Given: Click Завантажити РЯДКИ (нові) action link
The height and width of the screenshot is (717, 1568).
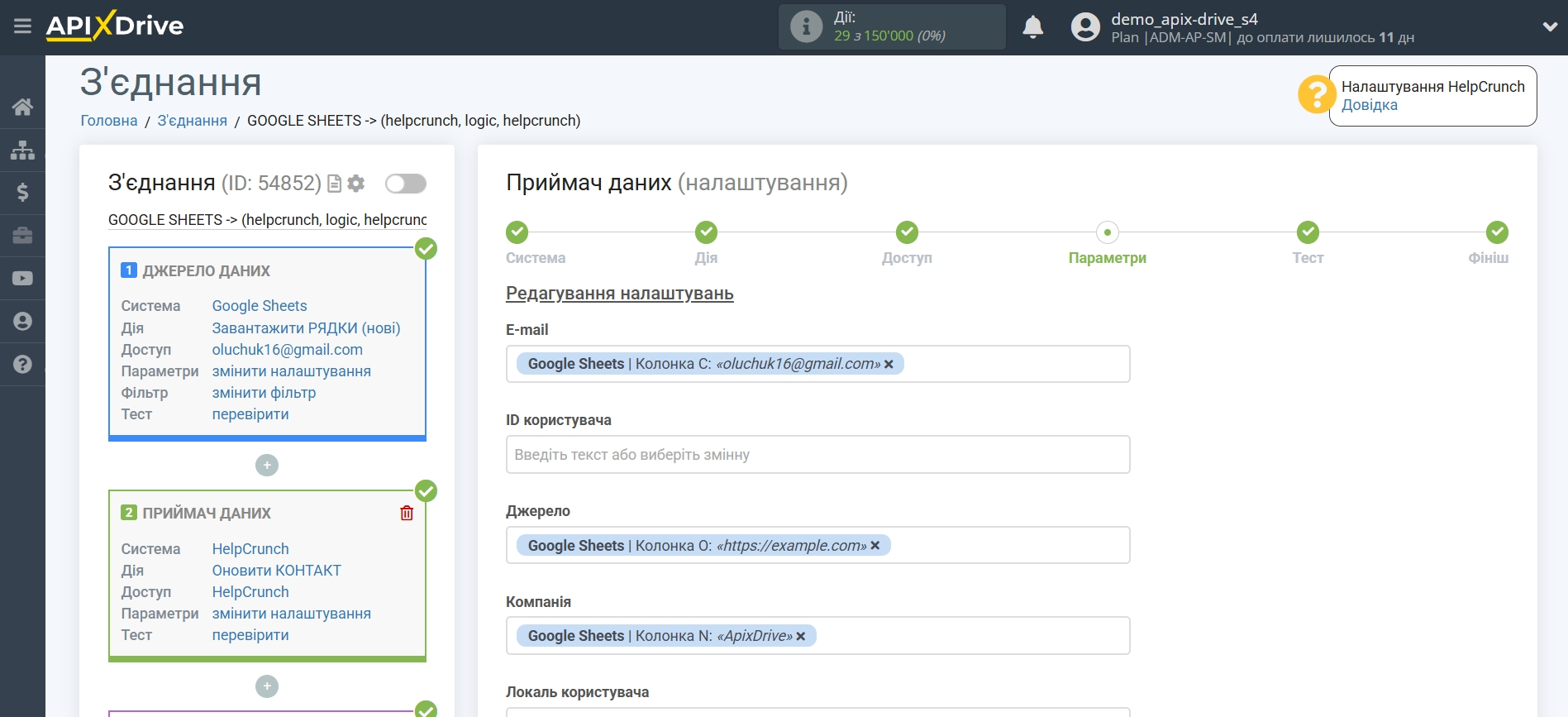Looking at the screenshot, I should 306,328.
